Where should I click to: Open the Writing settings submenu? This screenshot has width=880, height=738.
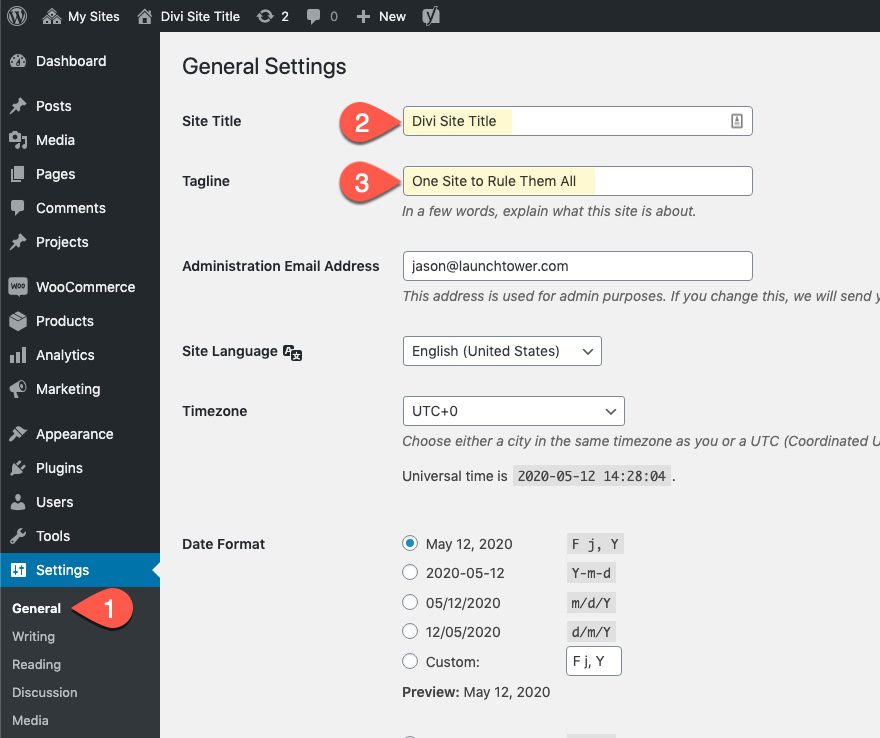pos(34,636)
